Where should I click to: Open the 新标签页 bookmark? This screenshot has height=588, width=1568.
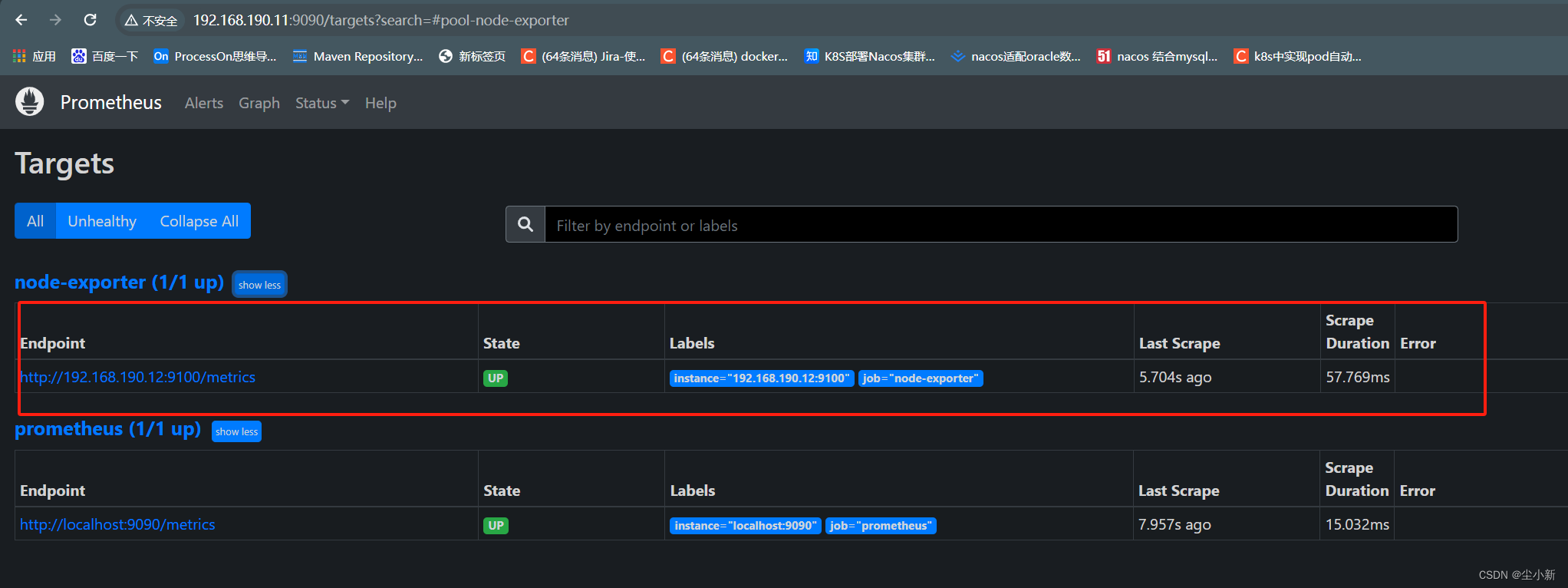coord(472,56)
